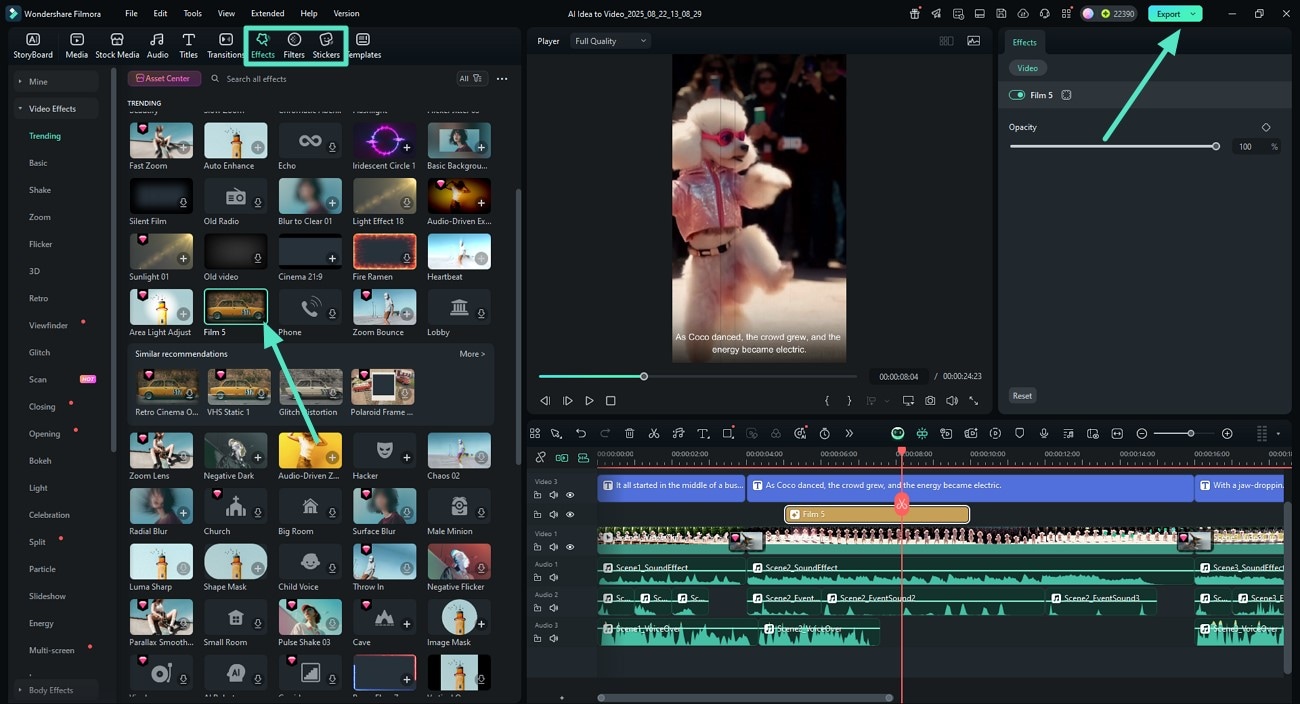Expand more timeline tools chevron
1300x704 pixels.
[849, 433]
